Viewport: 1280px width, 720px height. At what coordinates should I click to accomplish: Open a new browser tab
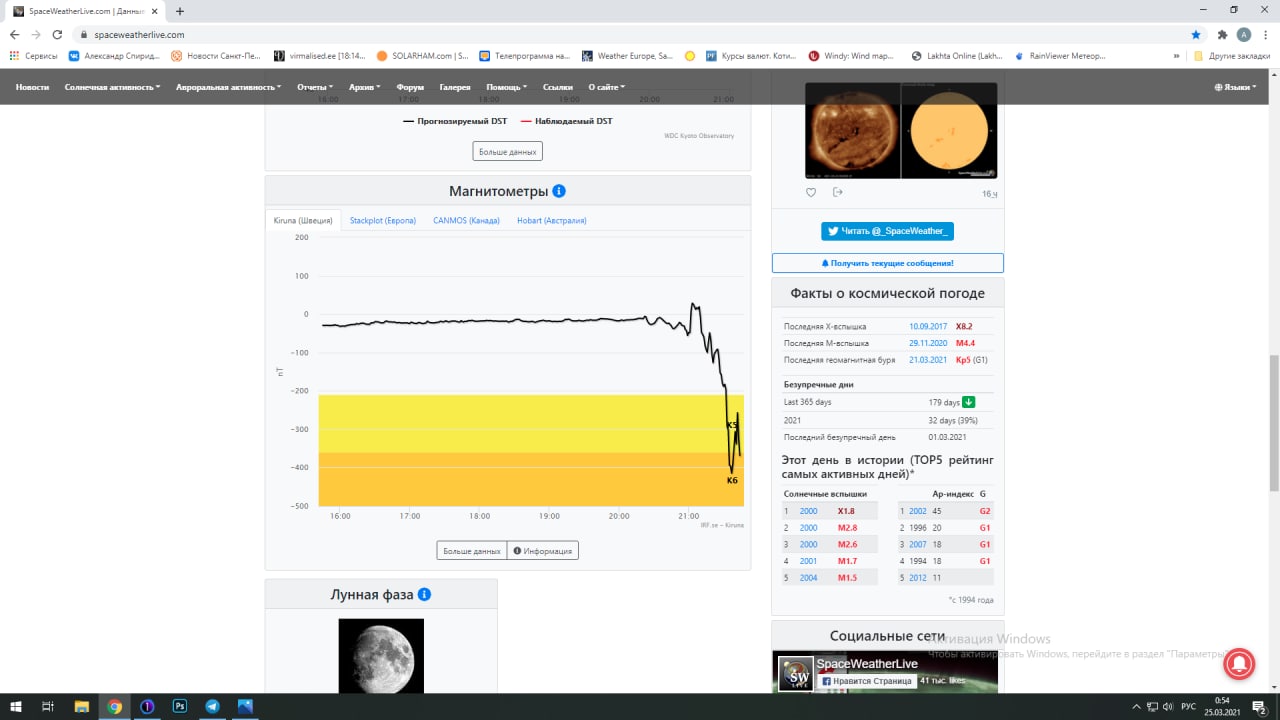click(180, 11)
